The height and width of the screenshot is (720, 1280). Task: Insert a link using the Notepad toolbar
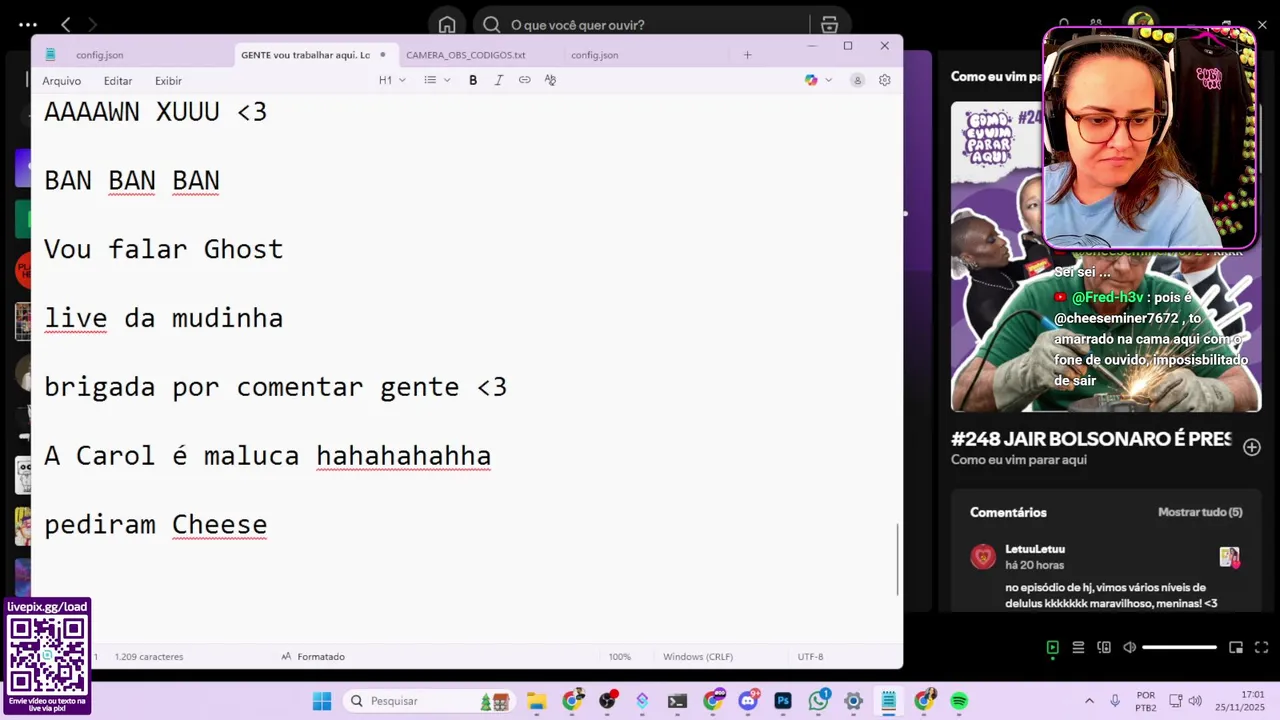(x=524, y=80)
